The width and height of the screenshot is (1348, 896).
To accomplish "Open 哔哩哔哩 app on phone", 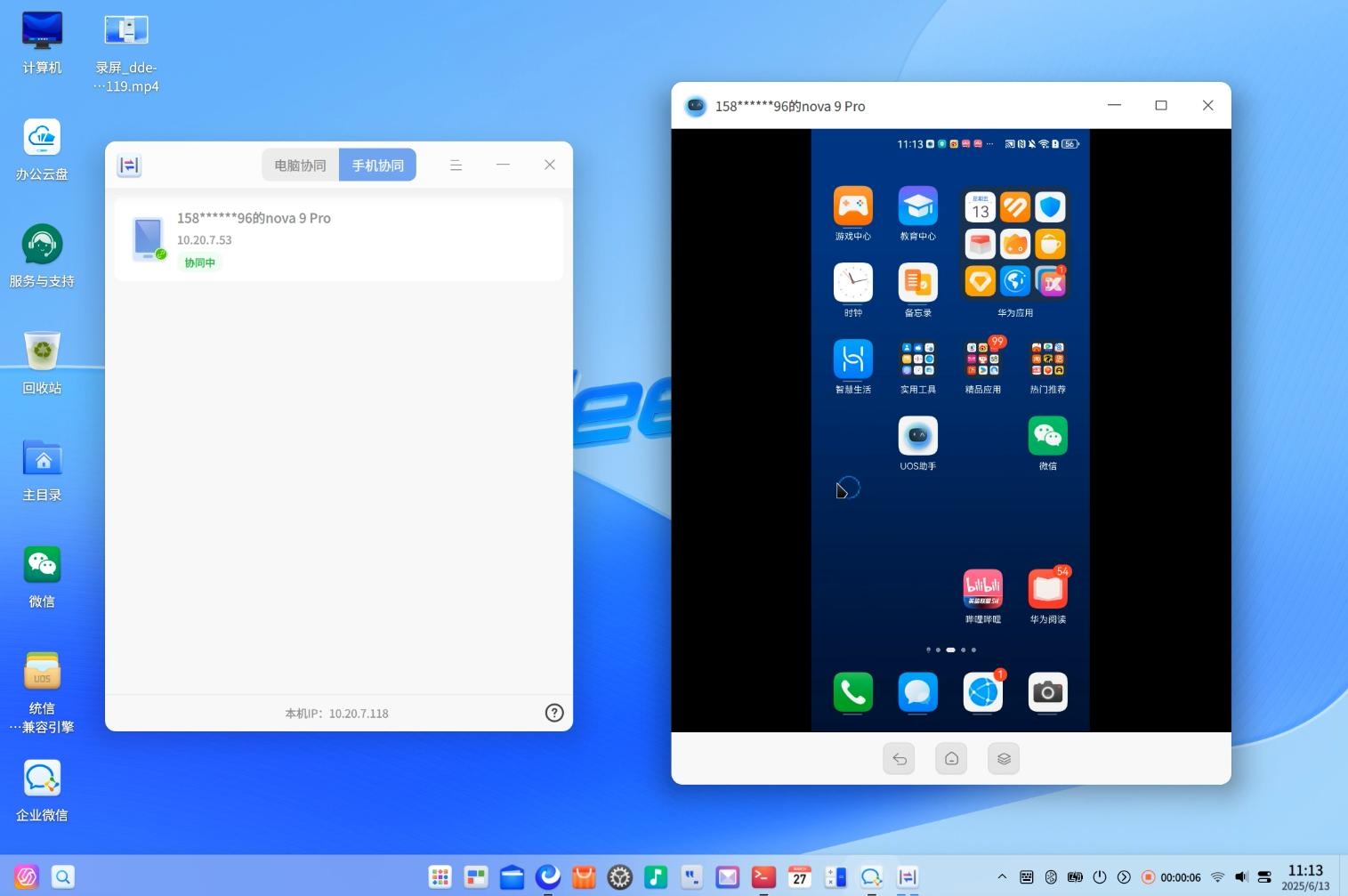I will point(982,596).
